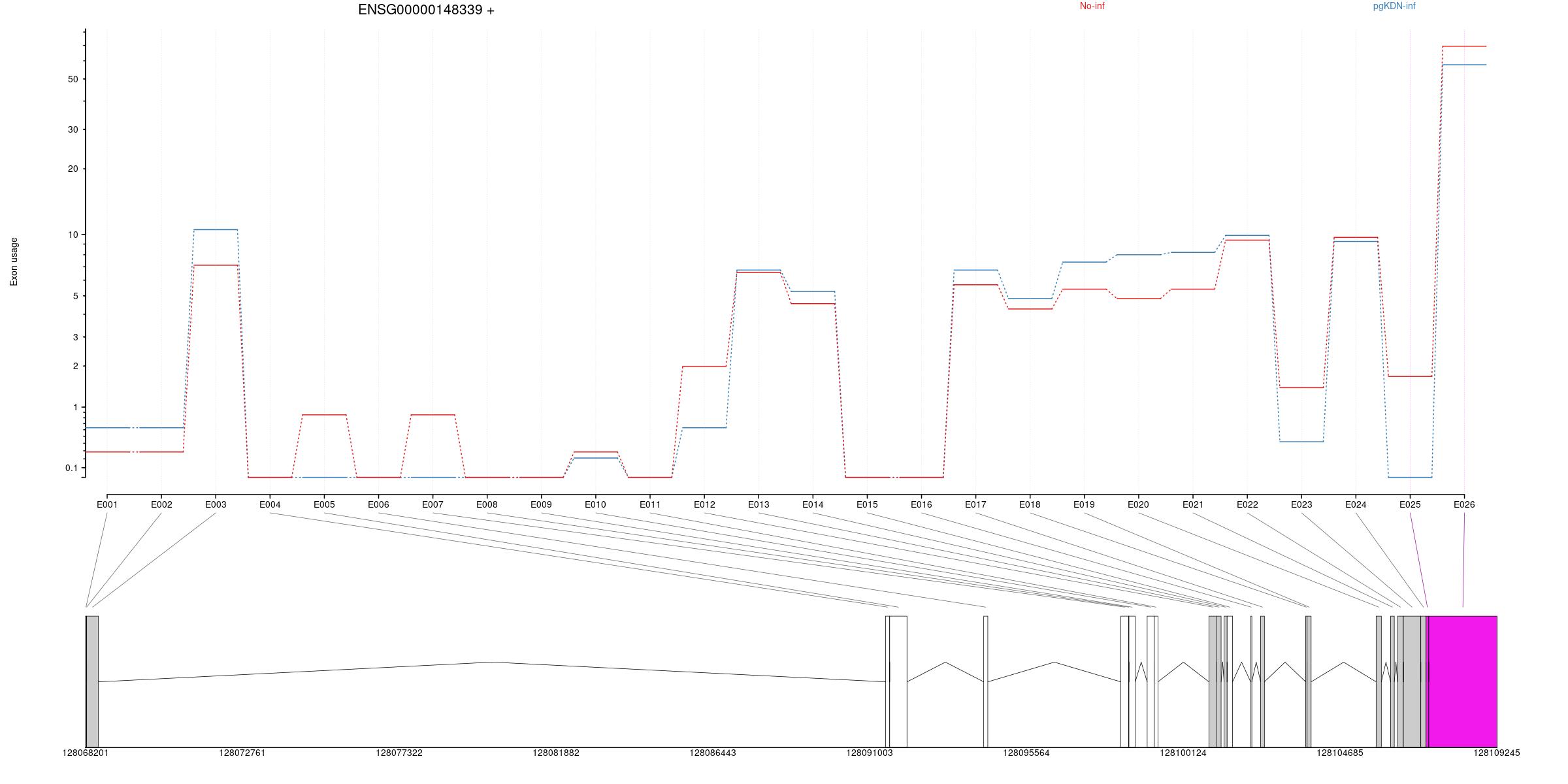Image resolution: width=1568 pixels, height=784 pixels.
Task: Click the E026 exon label
Action: 1464,504
